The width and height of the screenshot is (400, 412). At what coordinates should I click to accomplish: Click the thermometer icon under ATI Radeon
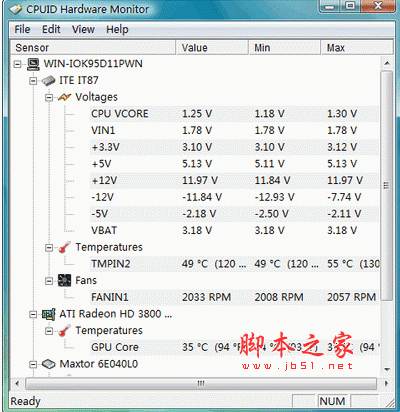(x=64, y=330)
